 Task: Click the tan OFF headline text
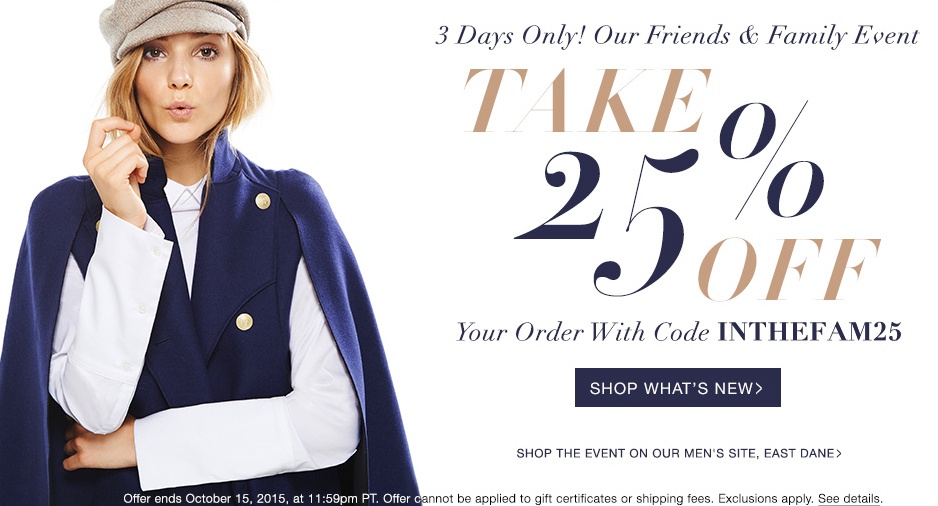(788, 269)
